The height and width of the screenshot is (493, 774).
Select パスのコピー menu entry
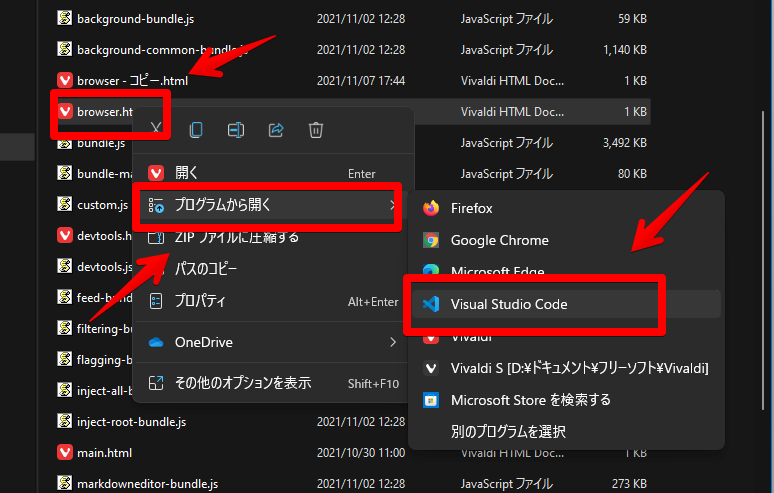coord(271,269)
